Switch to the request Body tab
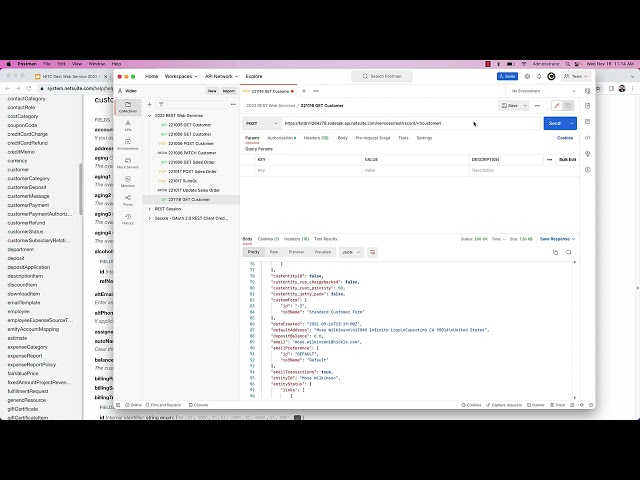Screen dimensions: 640x480 [x=342, y=138]
